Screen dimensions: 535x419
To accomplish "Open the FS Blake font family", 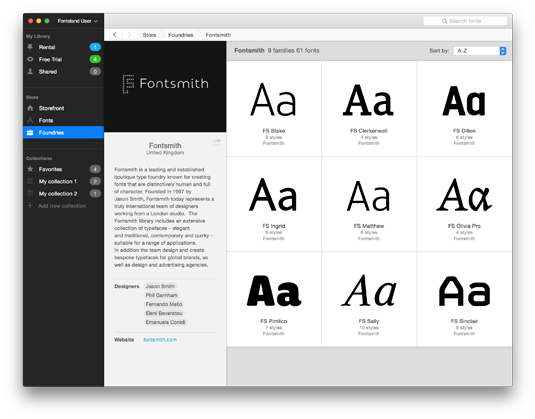I will (x=274, y=109).
